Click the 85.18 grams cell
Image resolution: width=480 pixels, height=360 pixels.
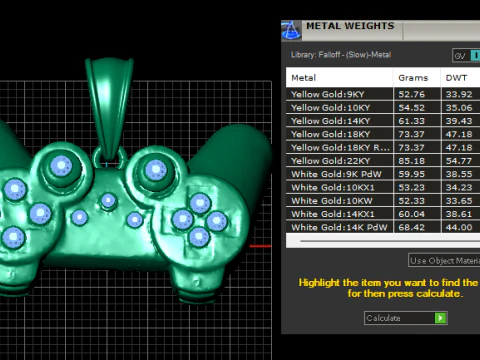coord(417,161)
